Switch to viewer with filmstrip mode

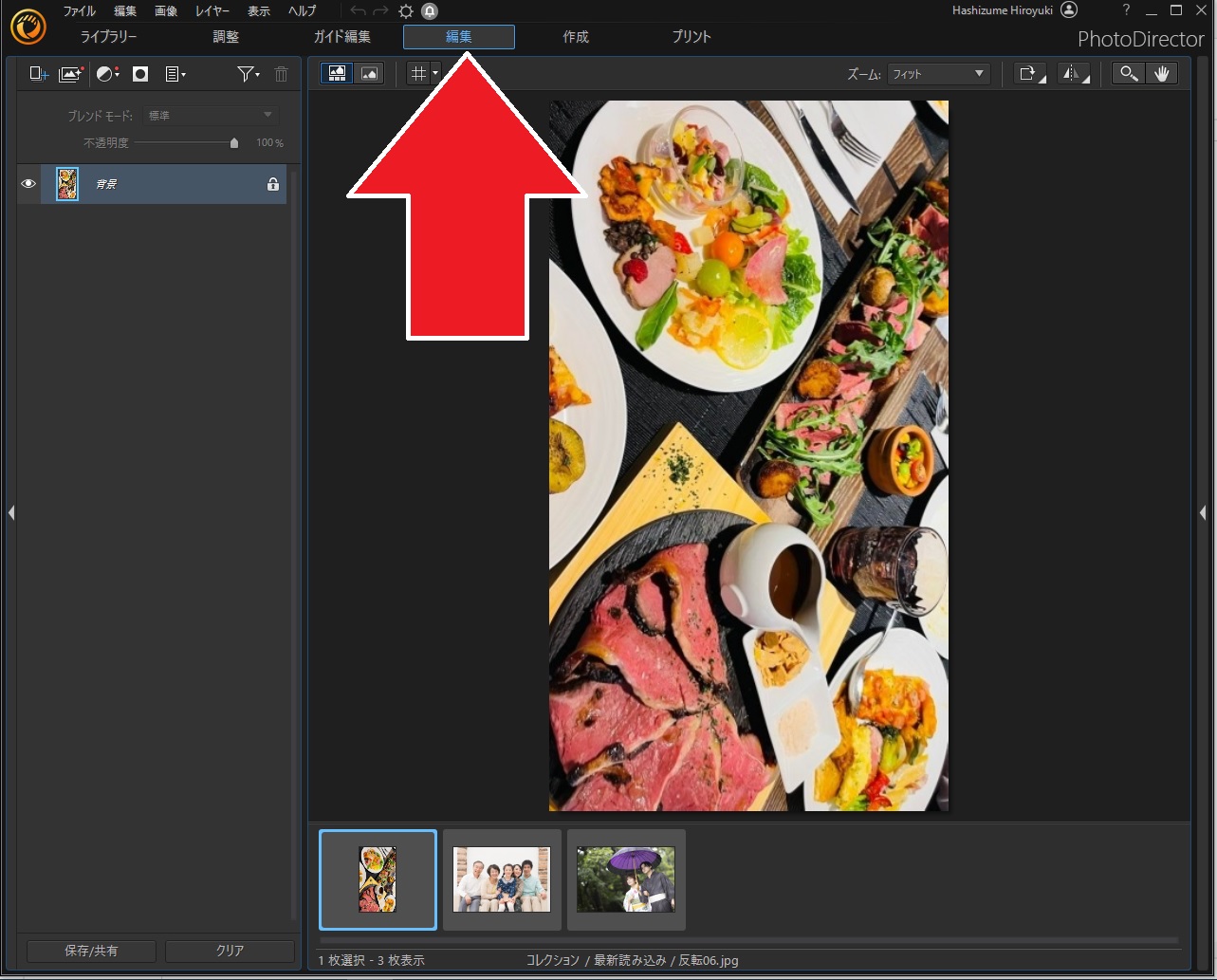tap(337, 73)
